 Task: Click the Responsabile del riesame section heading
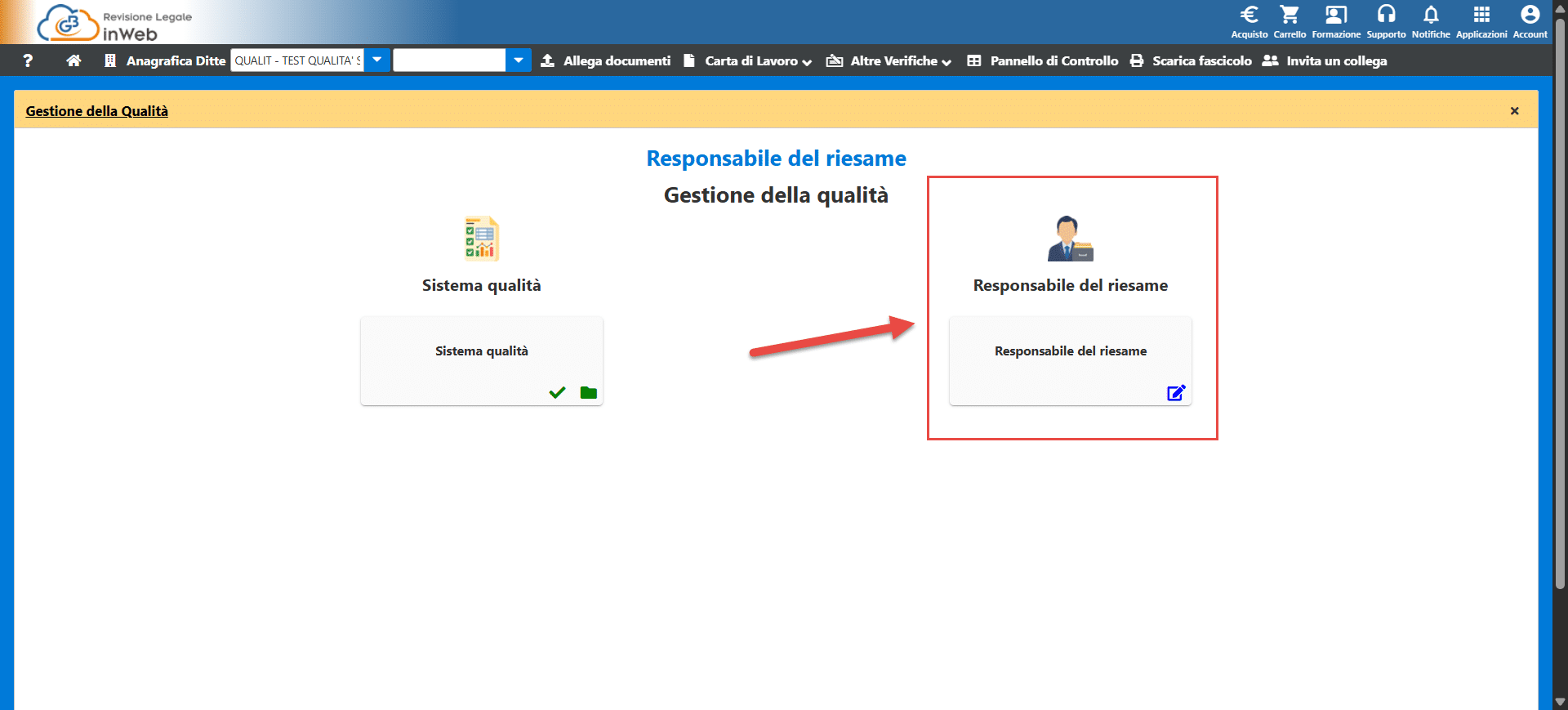pyautogui.click(x=1071, y=285)
